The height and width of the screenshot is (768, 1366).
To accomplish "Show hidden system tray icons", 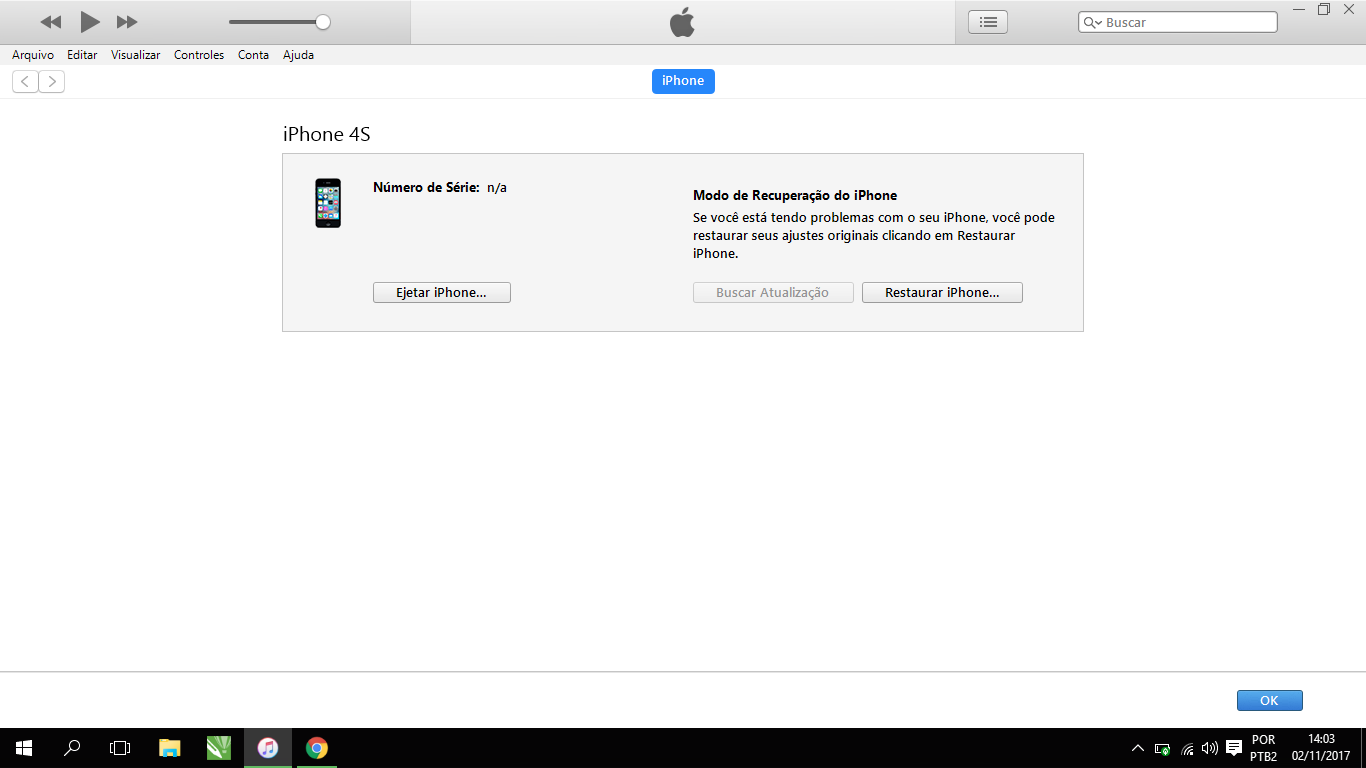I will point(1138,748).
